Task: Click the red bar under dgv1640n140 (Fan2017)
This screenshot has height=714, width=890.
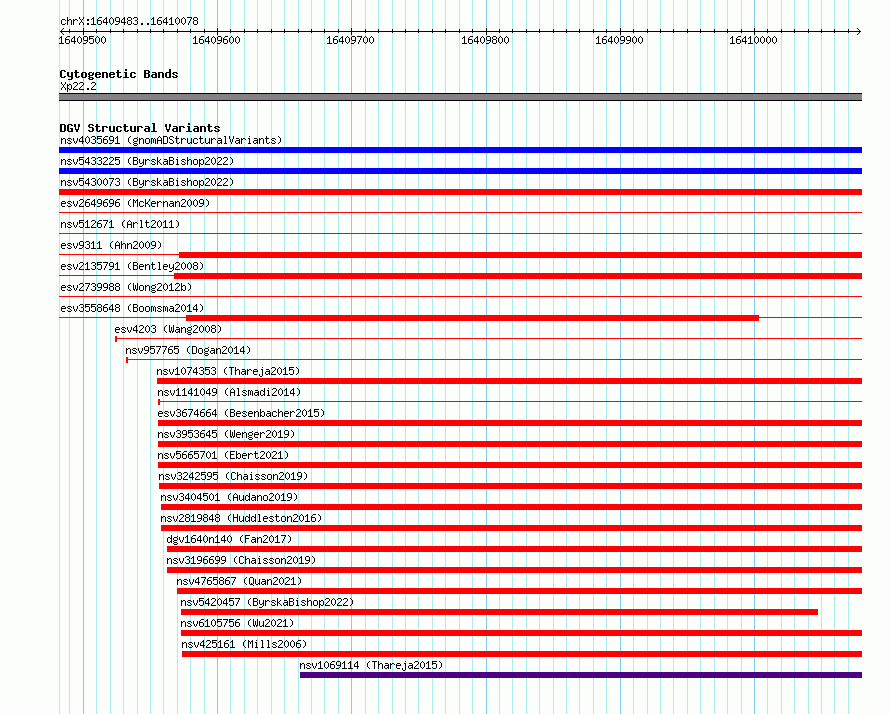Action: pyautogui.click(x=514, y=549)
